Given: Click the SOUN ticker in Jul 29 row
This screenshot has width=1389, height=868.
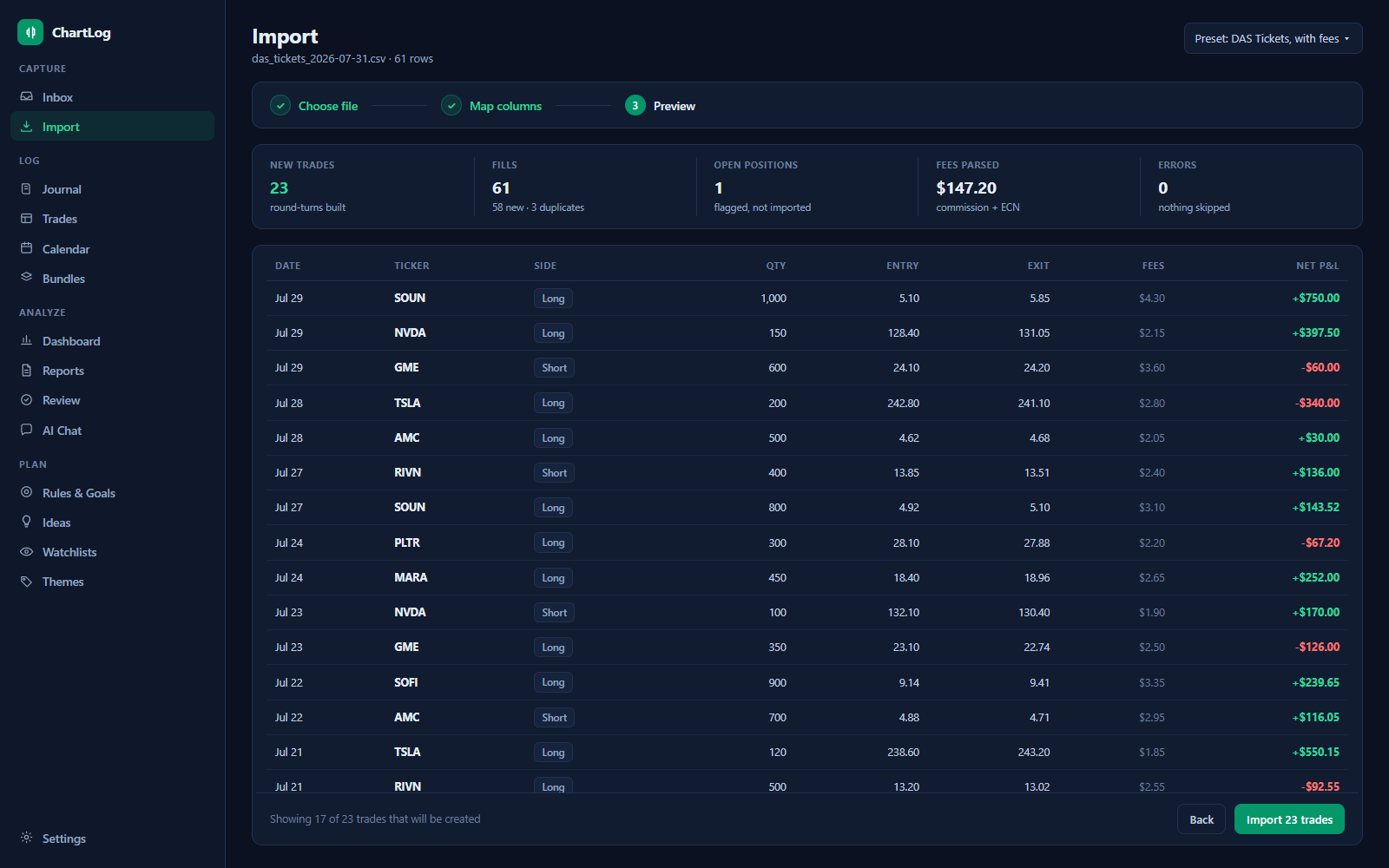Looking at the screenshot, I should click(410, 298).
